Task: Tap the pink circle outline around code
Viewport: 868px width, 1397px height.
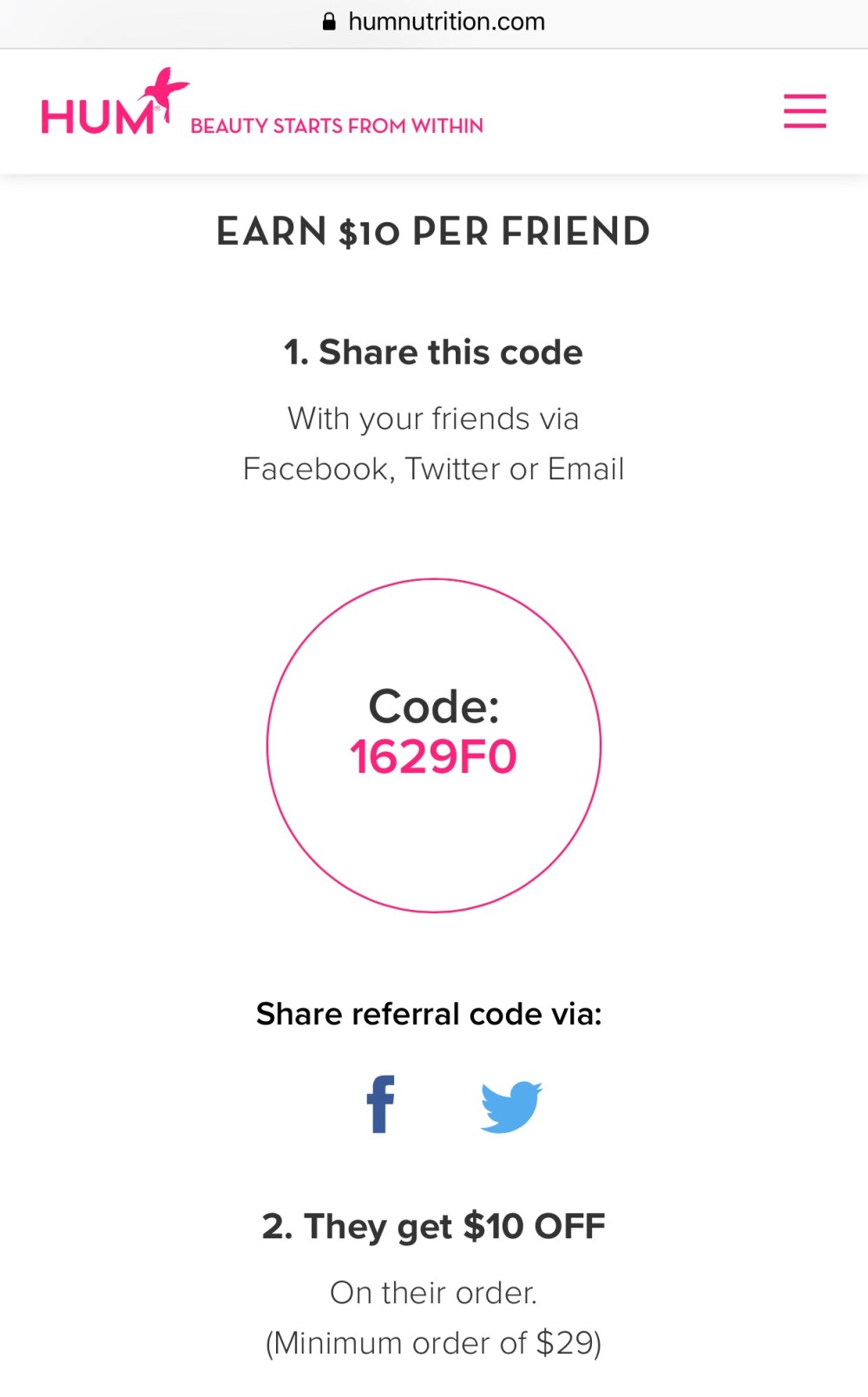Action: 268,746
